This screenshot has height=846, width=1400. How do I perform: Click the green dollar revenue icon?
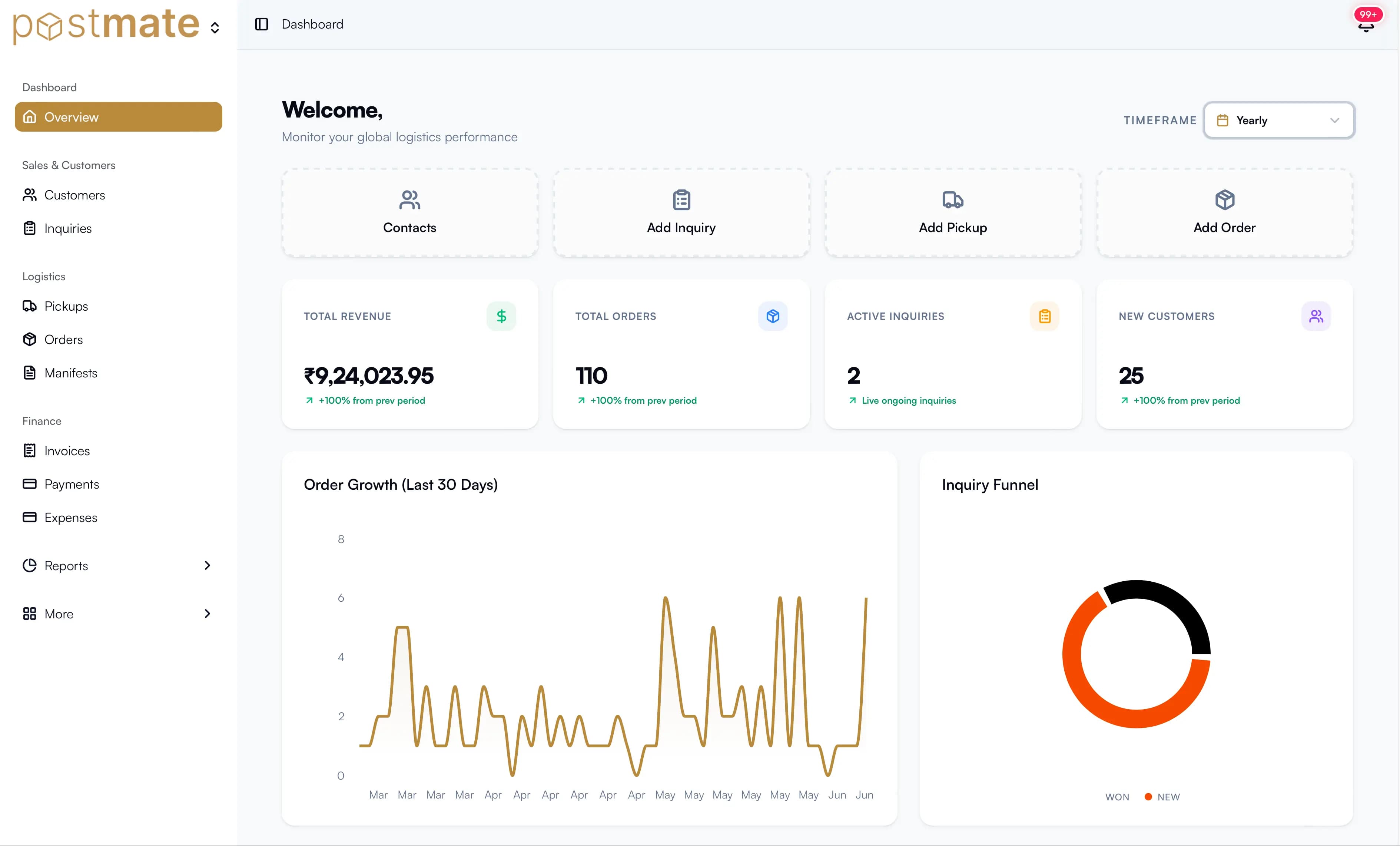pyautogui.click(x=501, y=316)
